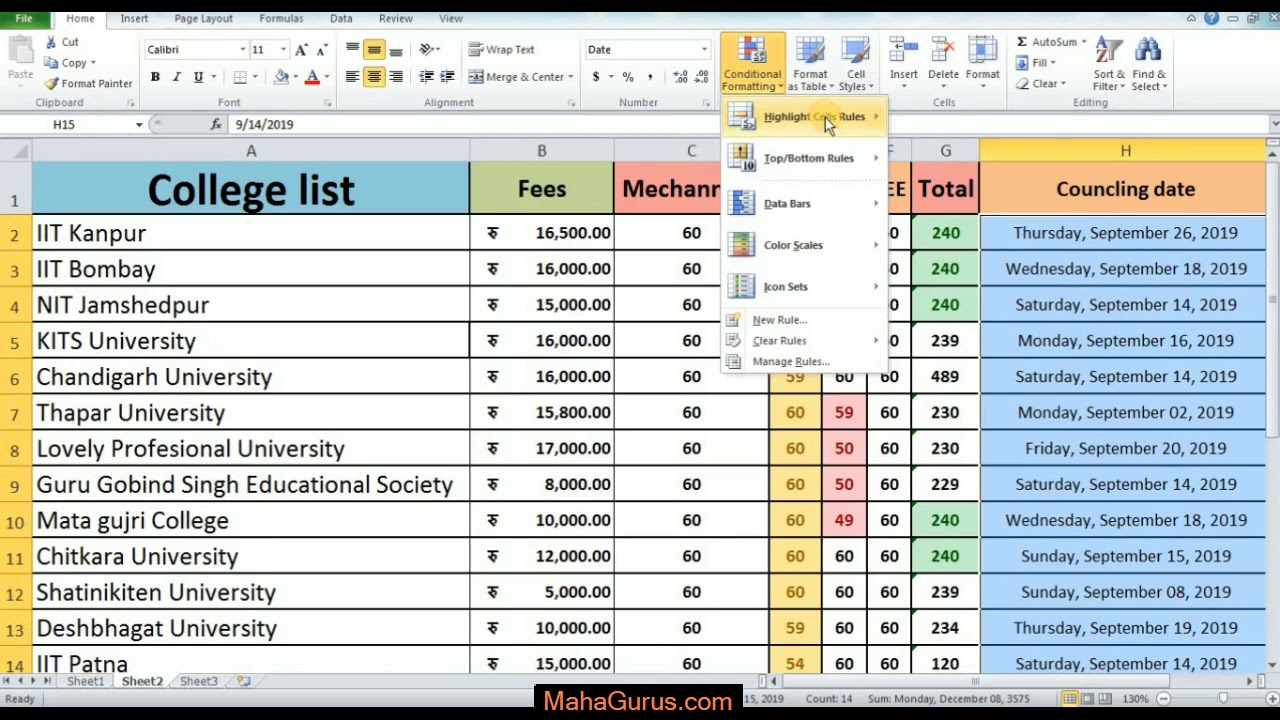The image size is (1280, 720).
Task: Expand the number format Date dropdown
Action: point(704,49)
